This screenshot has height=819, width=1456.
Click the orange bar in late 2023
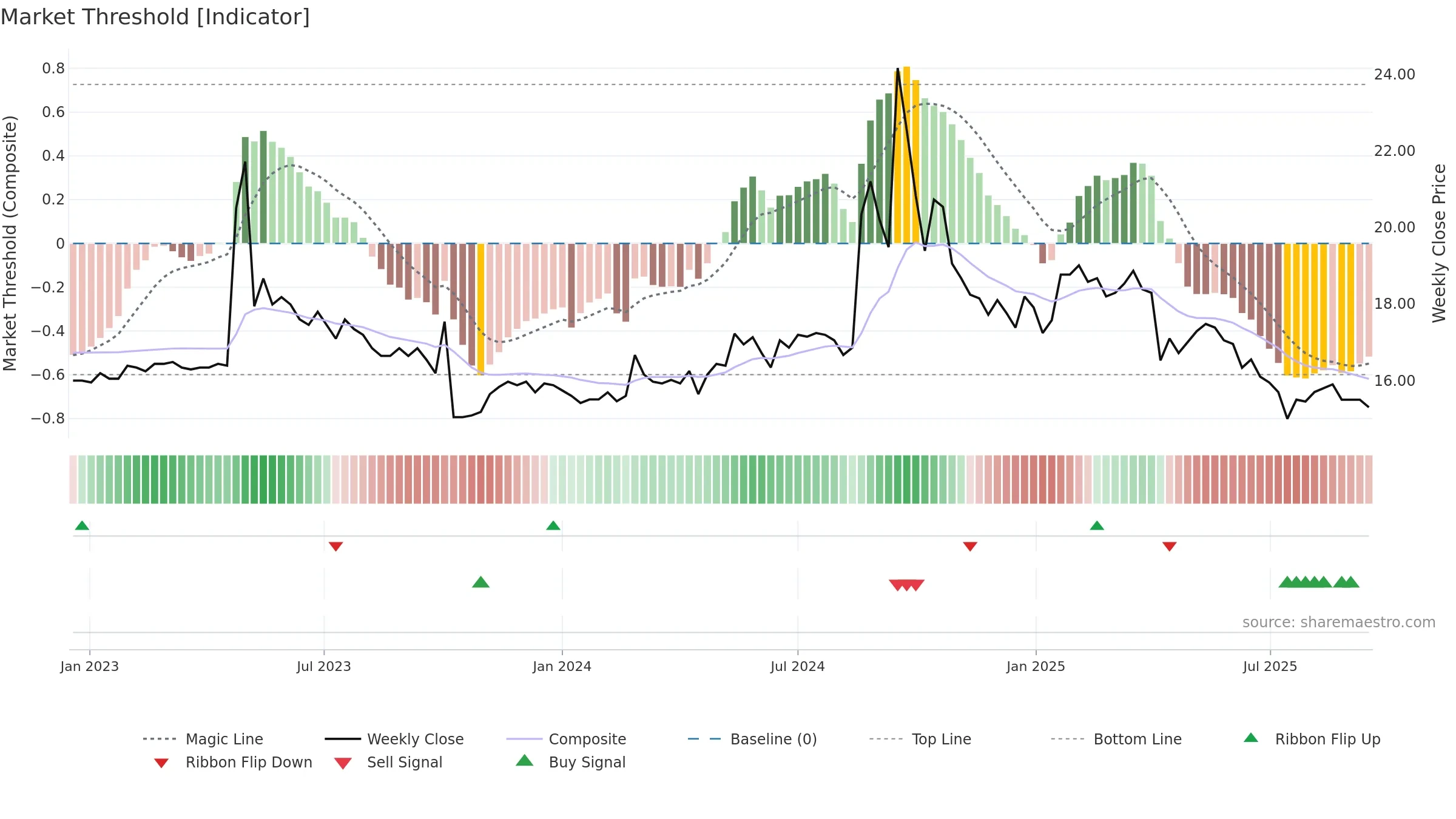[481, 309]
